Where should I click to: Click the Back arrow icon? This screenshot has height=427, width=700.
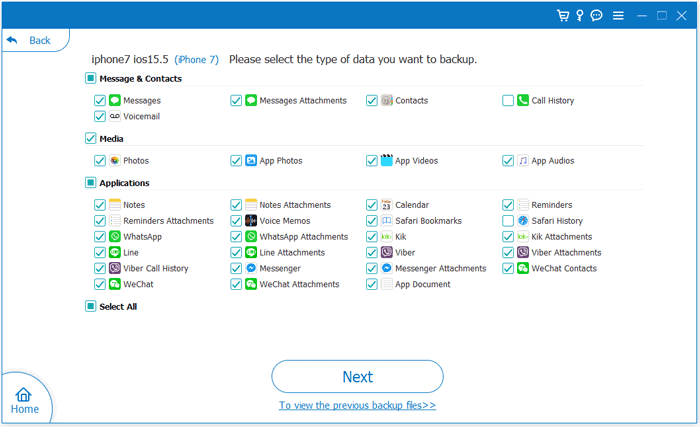click(12, 40)
